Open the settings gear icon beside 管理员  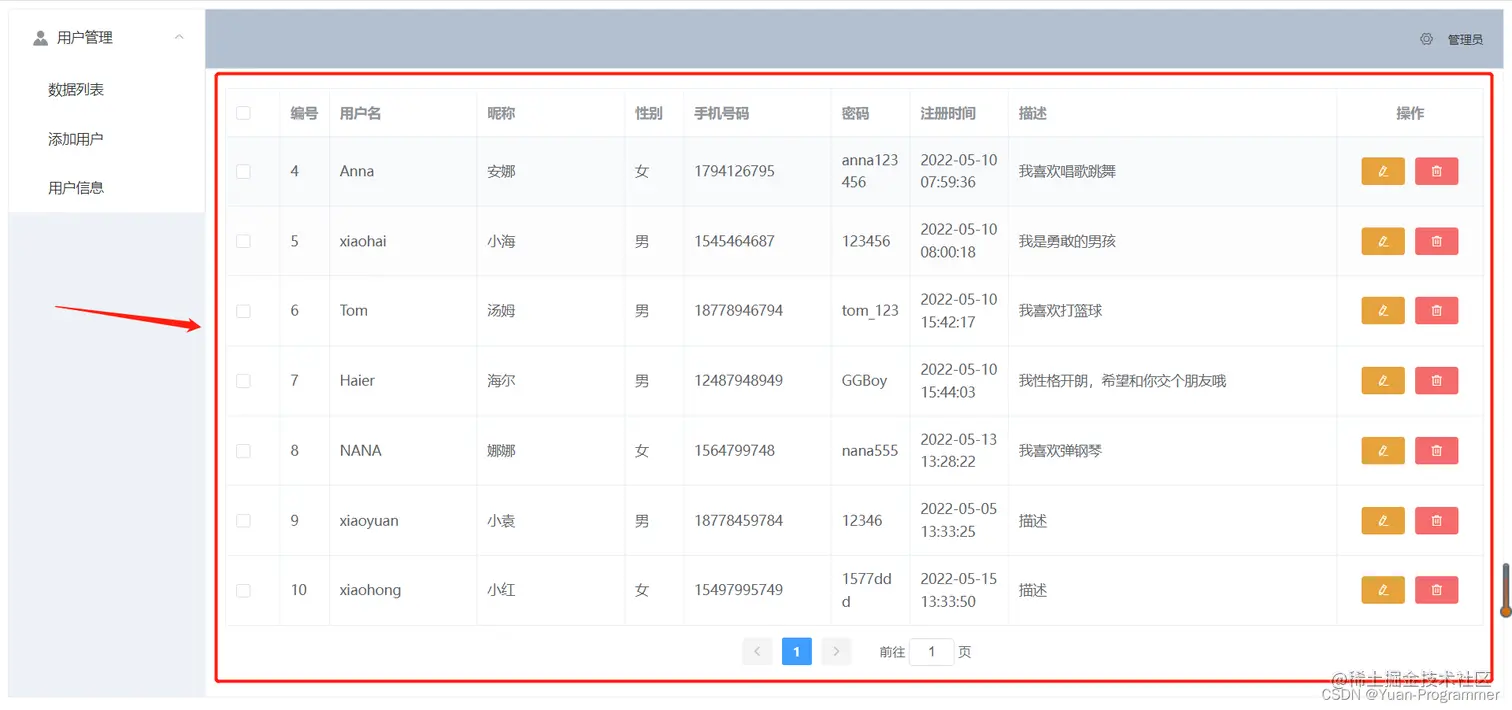coord(1426,39)
